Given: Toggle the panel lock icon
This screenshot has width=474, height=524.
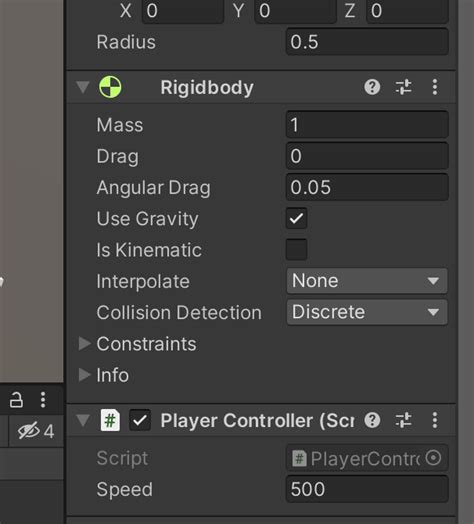Looking at the screenshot, I should [x=16, y=400].
